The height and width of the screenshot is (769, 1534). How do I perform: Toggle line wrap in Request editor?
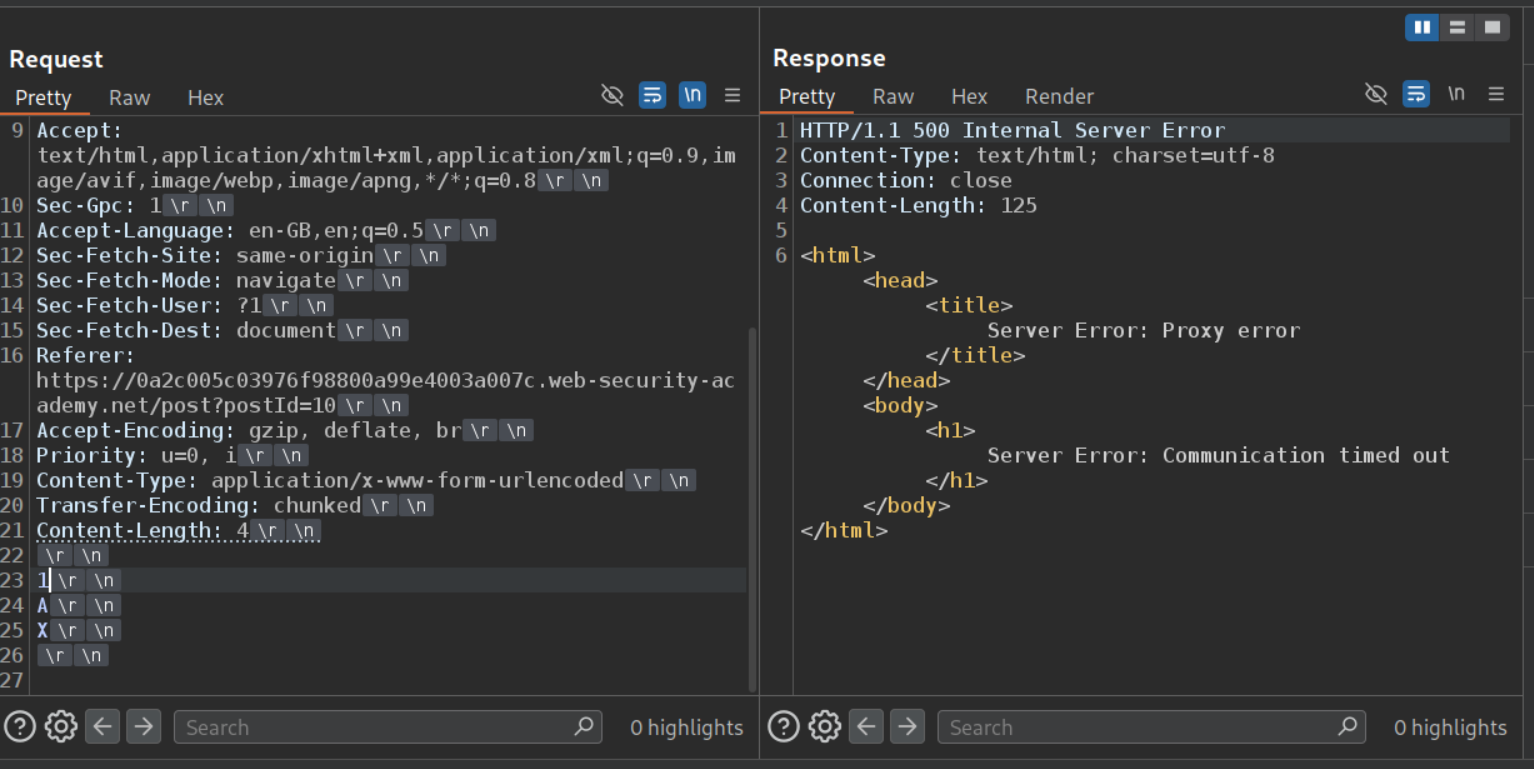pos(652,95)
